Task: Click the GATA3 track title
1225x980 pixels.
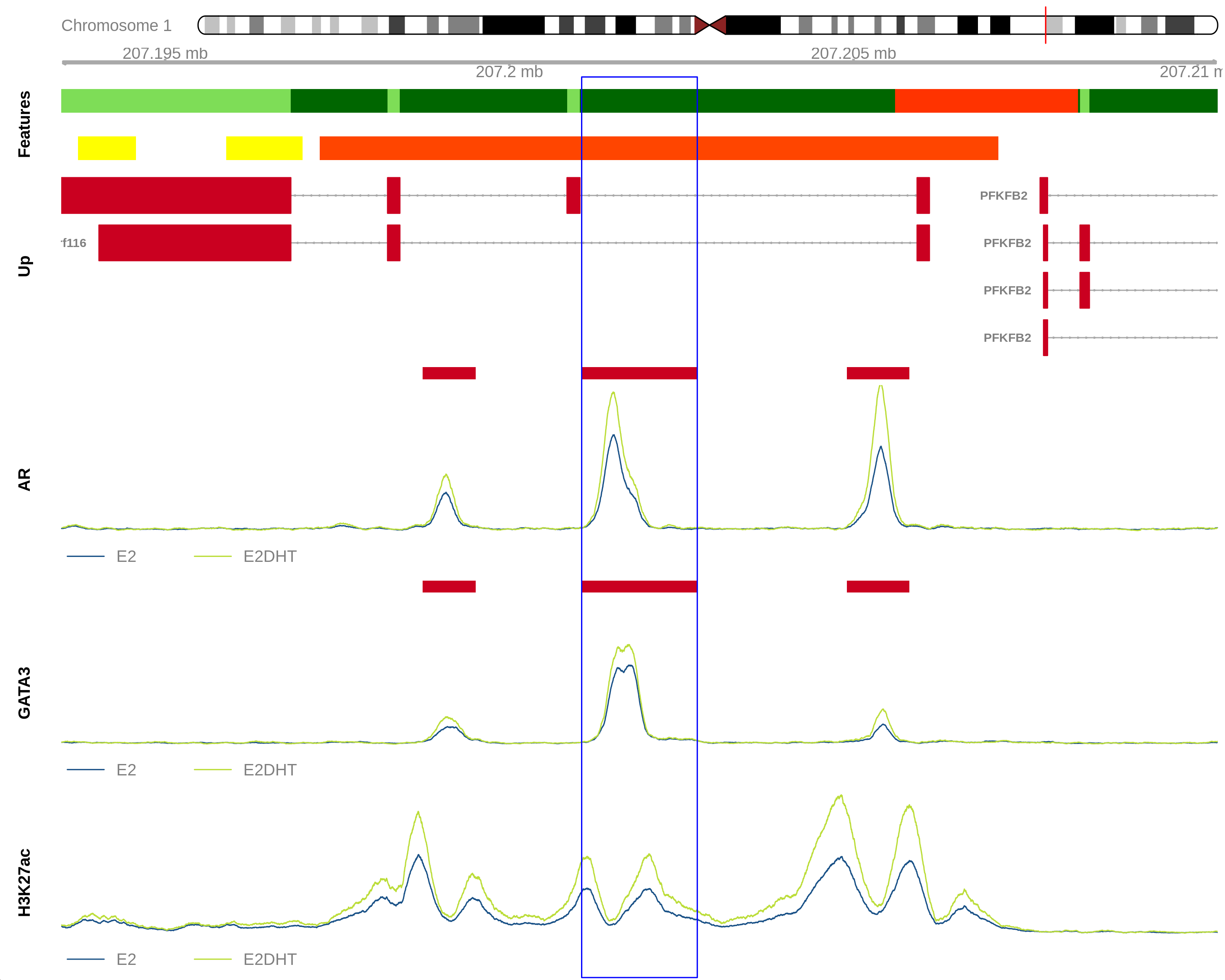Action: [24, 693]
